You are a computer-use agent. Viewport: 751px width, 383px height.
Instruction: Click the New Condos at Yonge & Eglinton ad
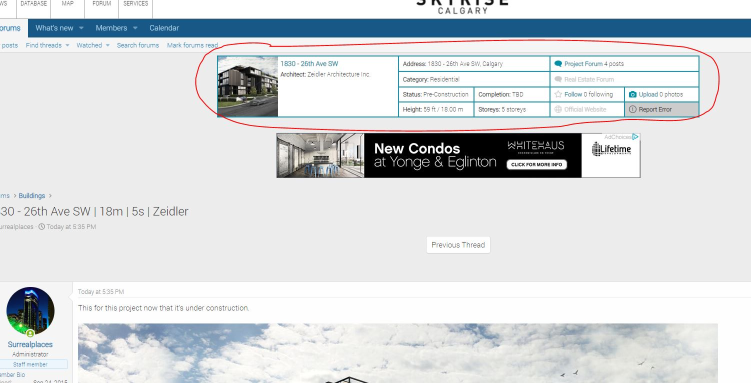tap(458, 155)
